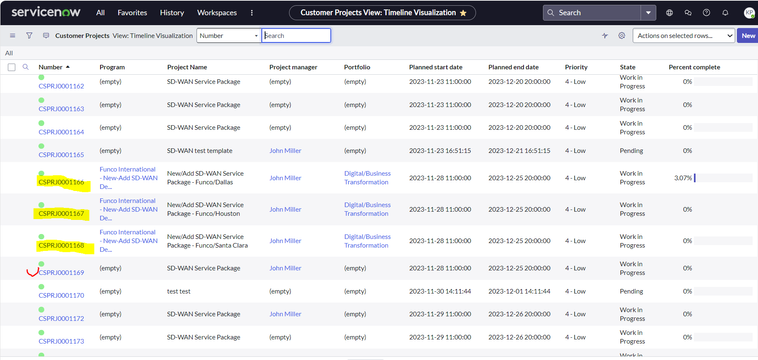Click the magnifier in the global search box
This screenshot has width=758, height=360.
[552, 13]
